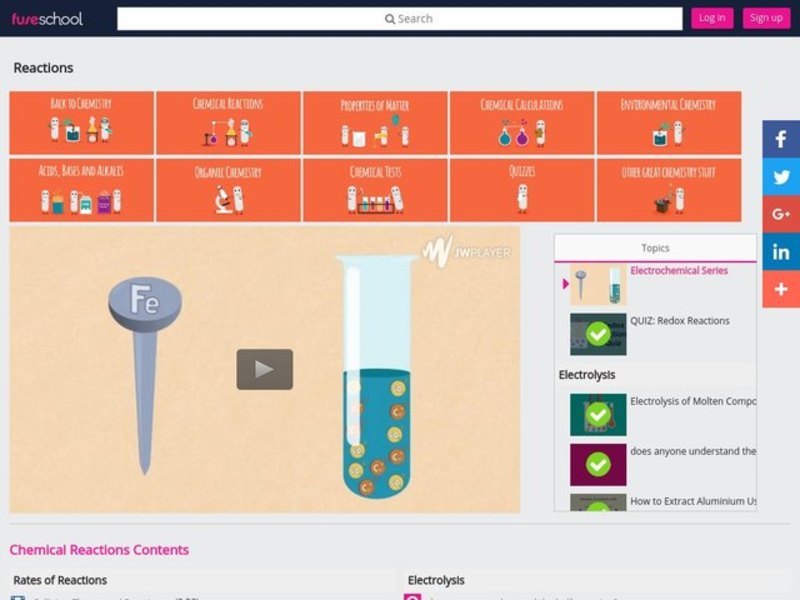Open the Acids, Bases and Alkalis tile
The height and width of the screenshot is (600, 800).
82,190
